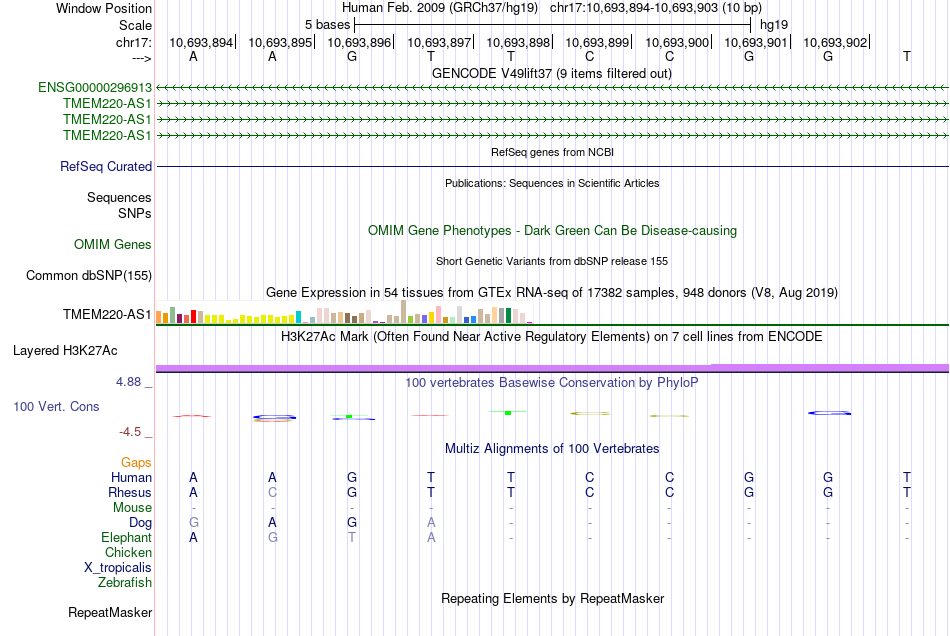Click the chr17: ruler label
The width and height of the screenshot is (950, 636).
134,42
